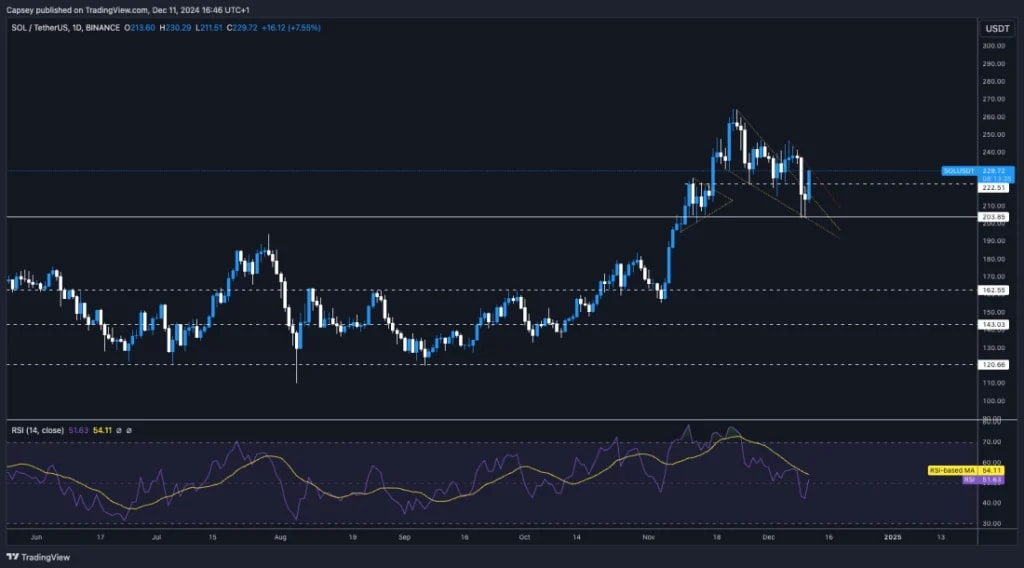Click the Capsey published on TradingView.com header
This screenshot has height=568, width=1024.
pos(127,10)
